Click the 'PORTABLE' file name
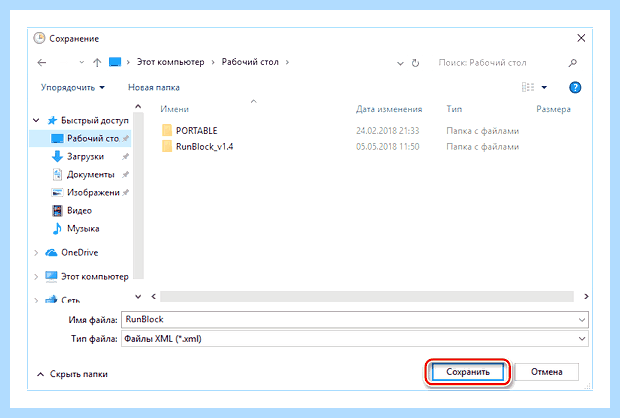620x418 pixels. pos(197,131)
